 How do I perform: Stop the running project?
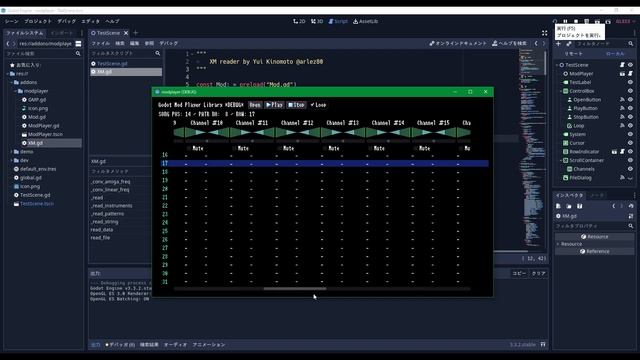coord(576,21)
